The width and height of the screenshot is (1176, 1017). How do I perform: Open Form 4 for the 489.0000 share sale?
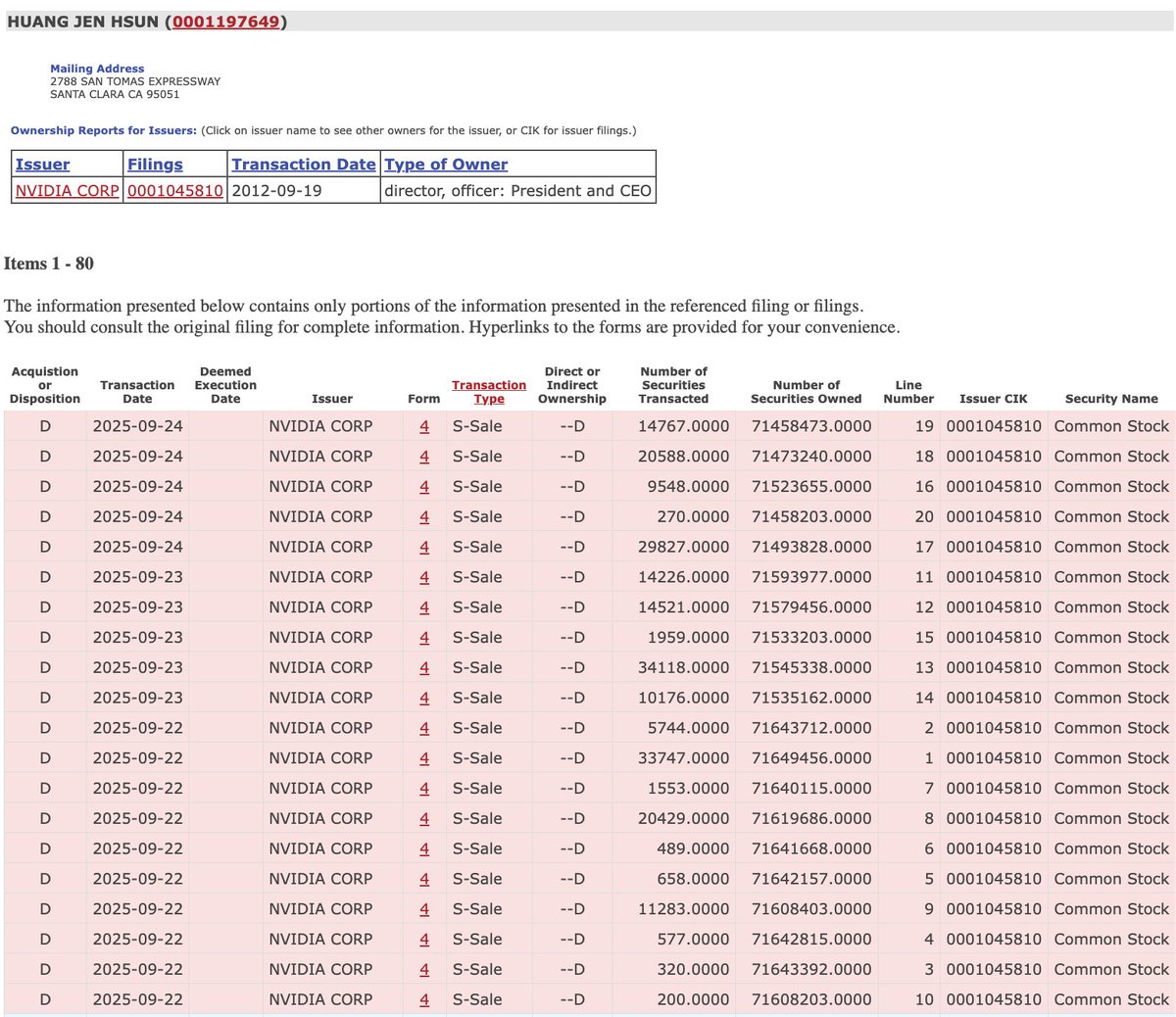pyautogui.click(x=424, y=848)
